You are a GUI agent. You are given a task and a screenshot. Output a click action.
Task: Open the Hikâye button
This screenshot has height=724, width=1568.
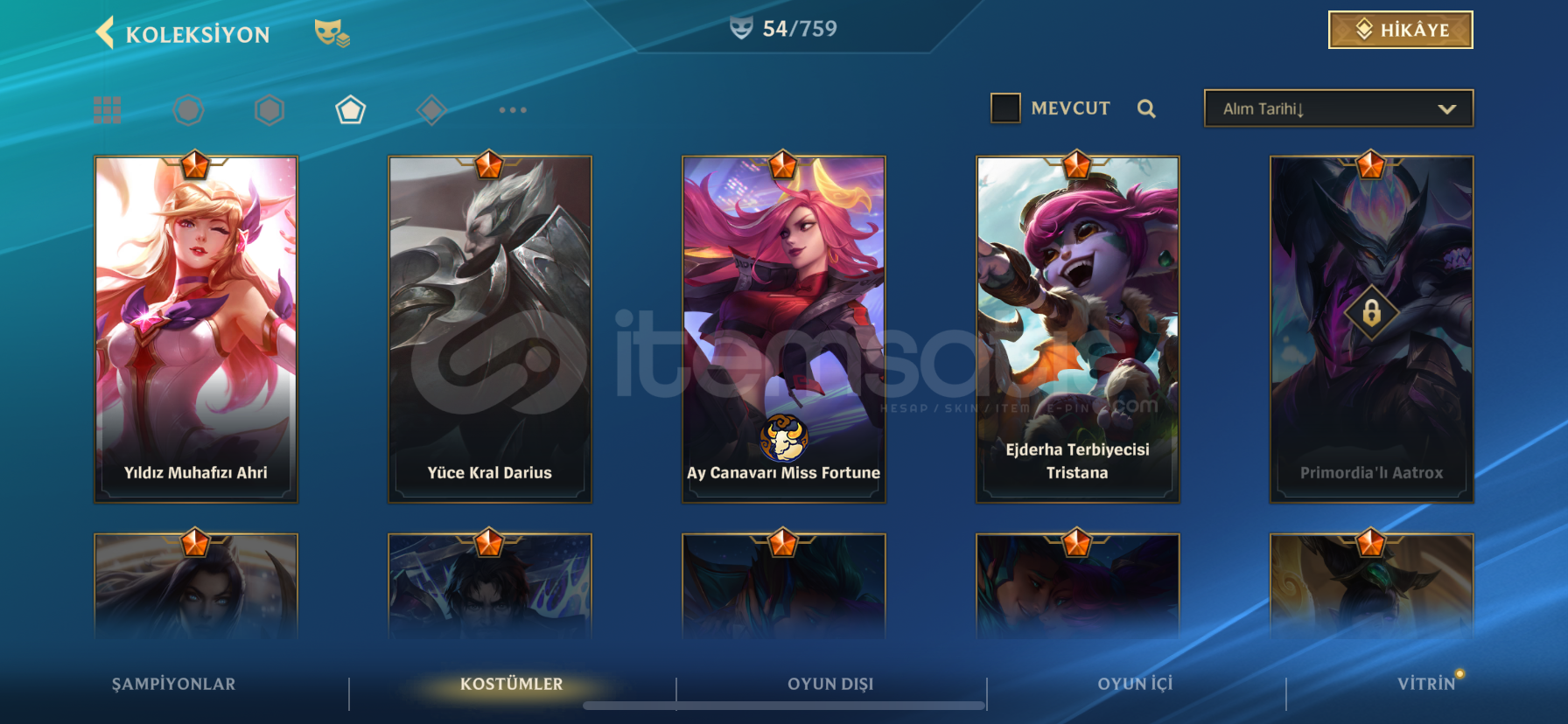tap(1400, 30)
